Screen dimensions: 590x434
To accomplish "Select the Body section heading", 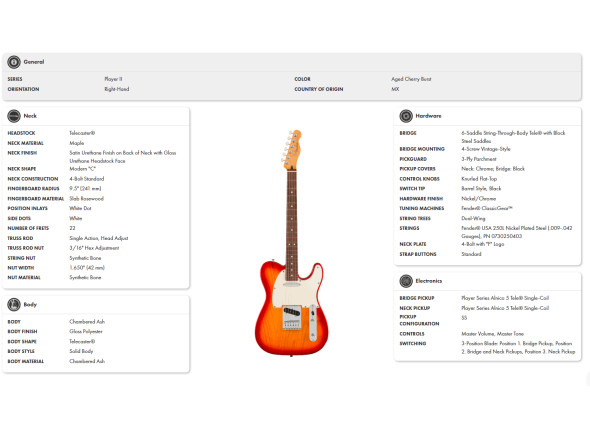I will (x=30, y=305).
